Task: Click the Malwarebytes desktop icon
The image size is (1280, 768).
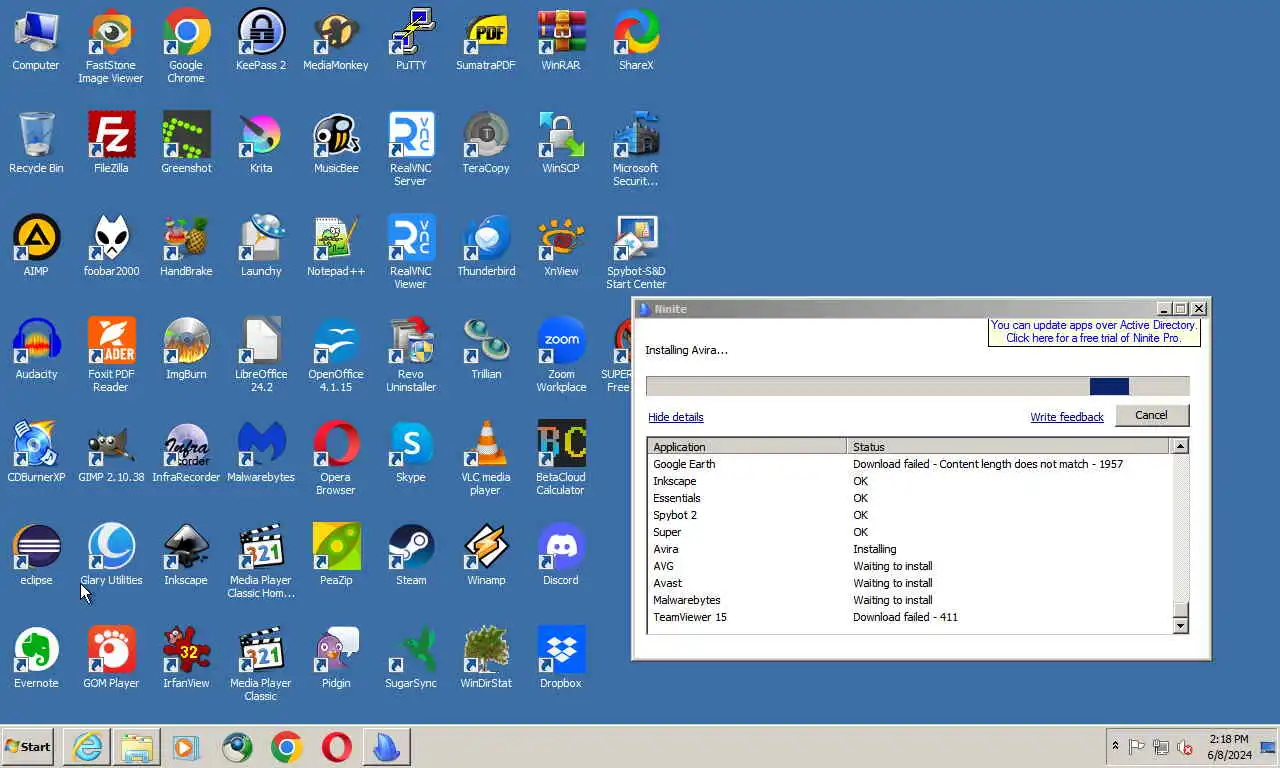Action: (x=261, y=452)
